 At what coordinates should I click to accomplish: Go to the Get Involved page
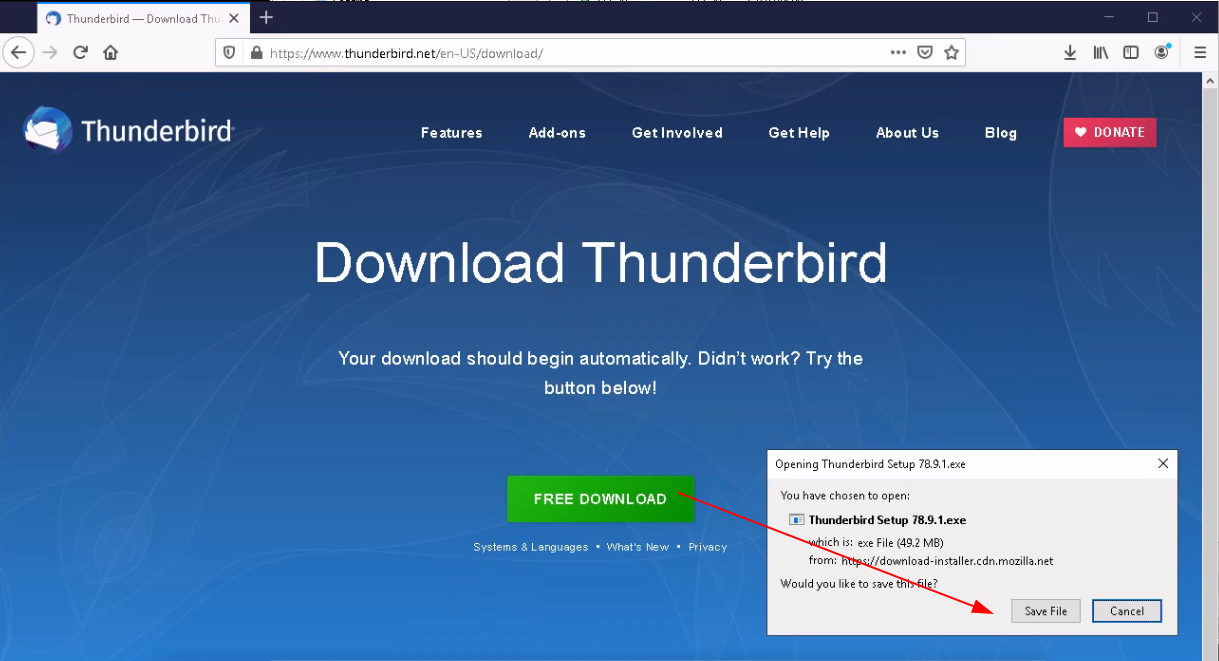677,132
